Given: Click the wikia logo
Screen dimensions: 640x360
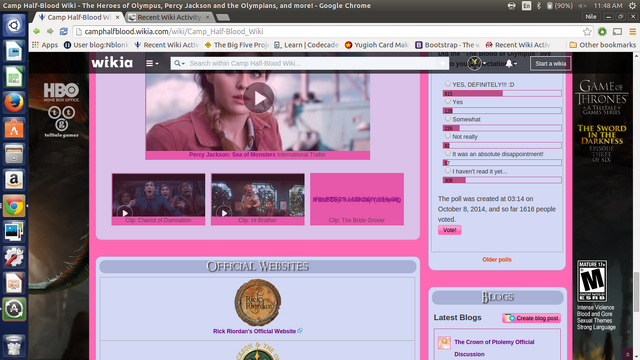Looking at the screenshot, I should 112,63.
